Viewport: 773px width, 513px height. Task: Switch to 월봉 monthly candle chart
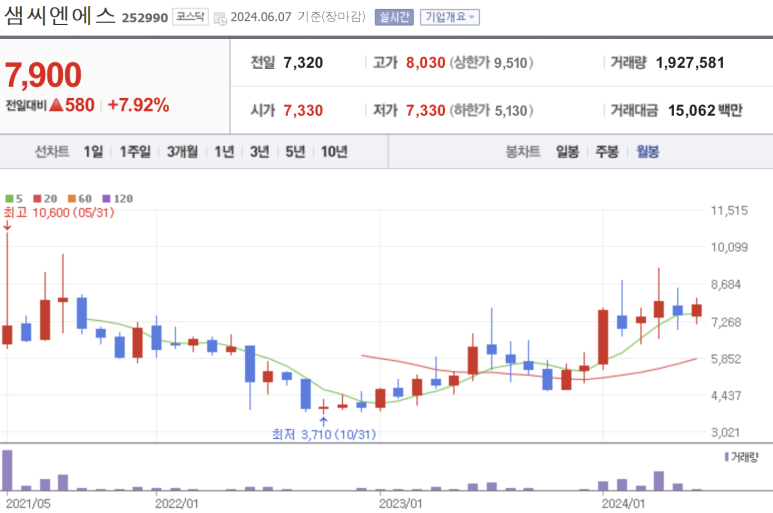point(647,151)
